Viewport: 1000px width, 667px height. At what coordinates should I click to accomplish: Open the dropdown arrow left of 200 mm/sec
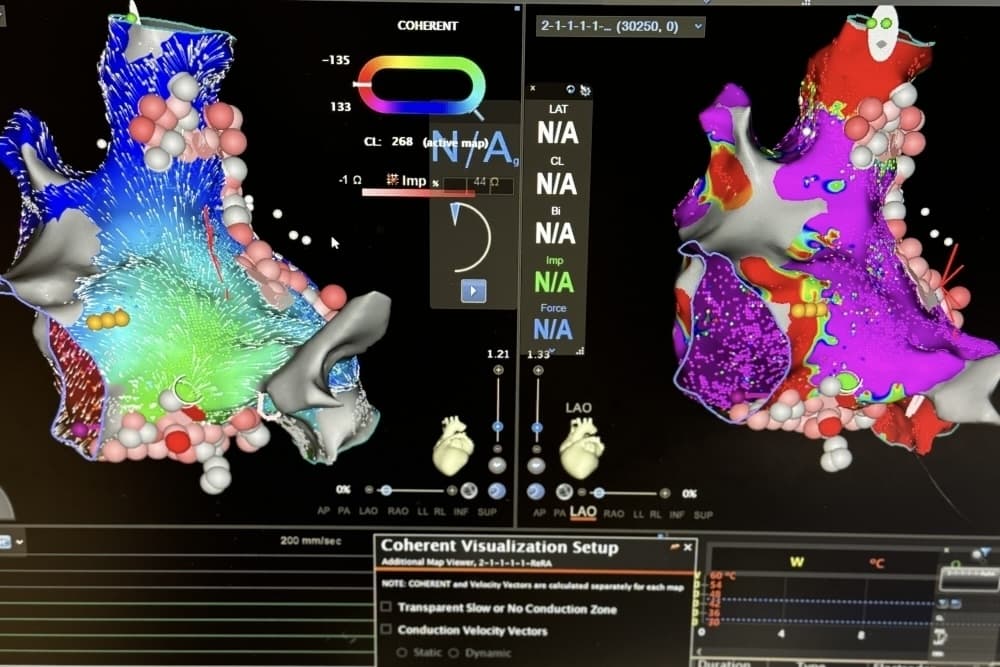click(20, 542)
